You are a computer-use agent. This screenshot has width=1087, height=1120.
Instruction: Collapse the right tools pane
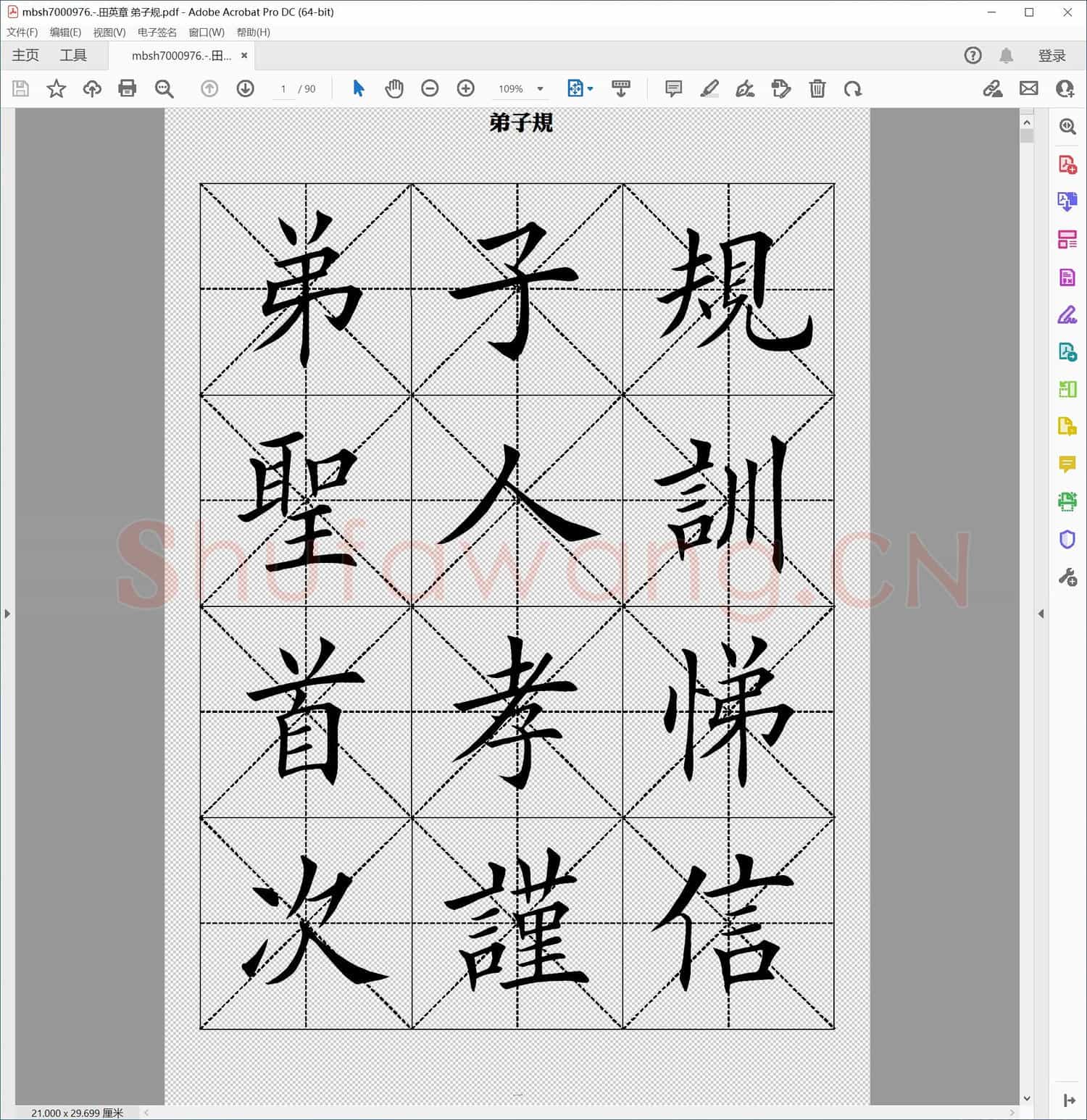pos(1041,614)
